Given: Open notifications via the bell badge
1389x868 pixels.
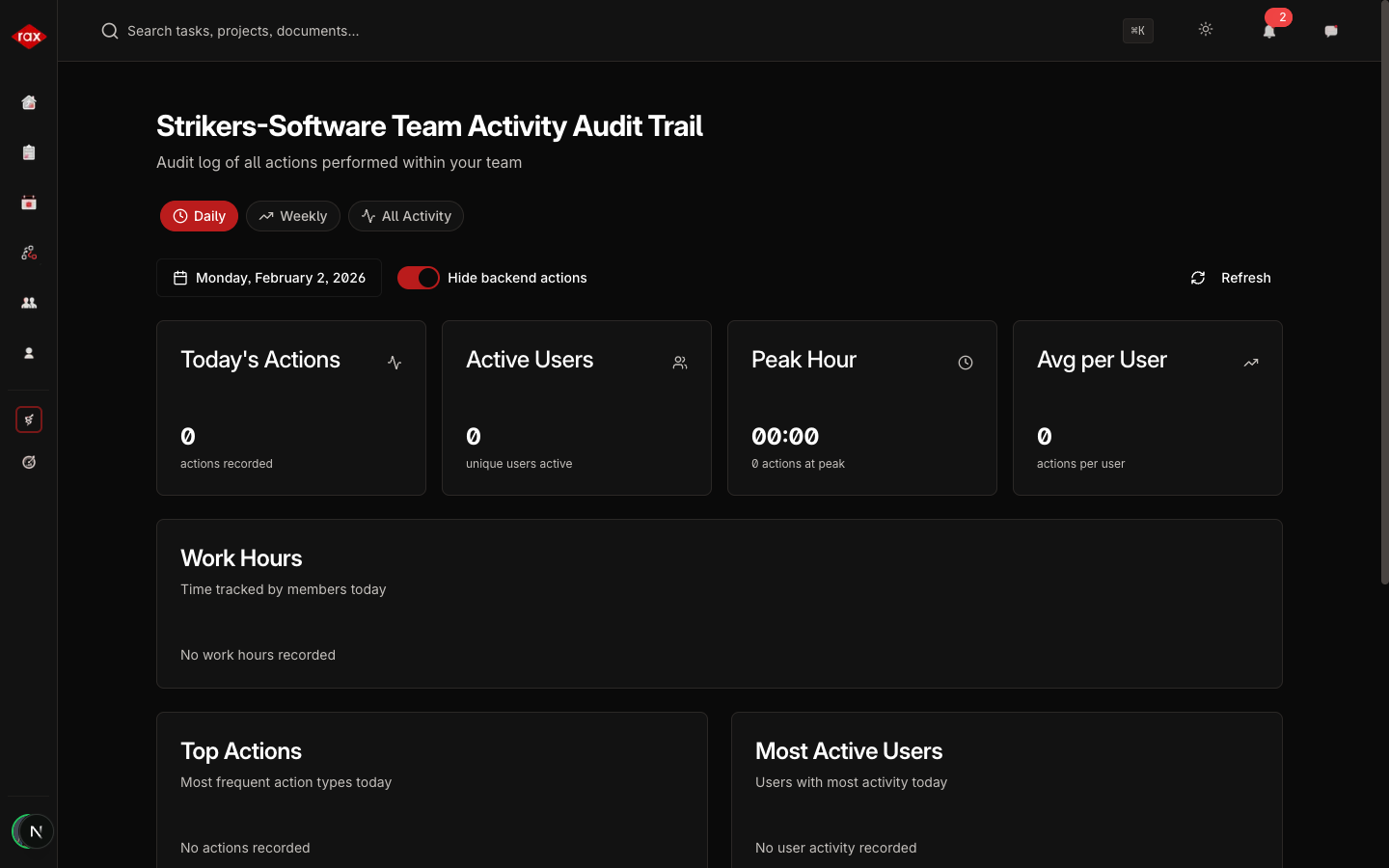Looking at the screenshot, I should [x=1269, y=32].
